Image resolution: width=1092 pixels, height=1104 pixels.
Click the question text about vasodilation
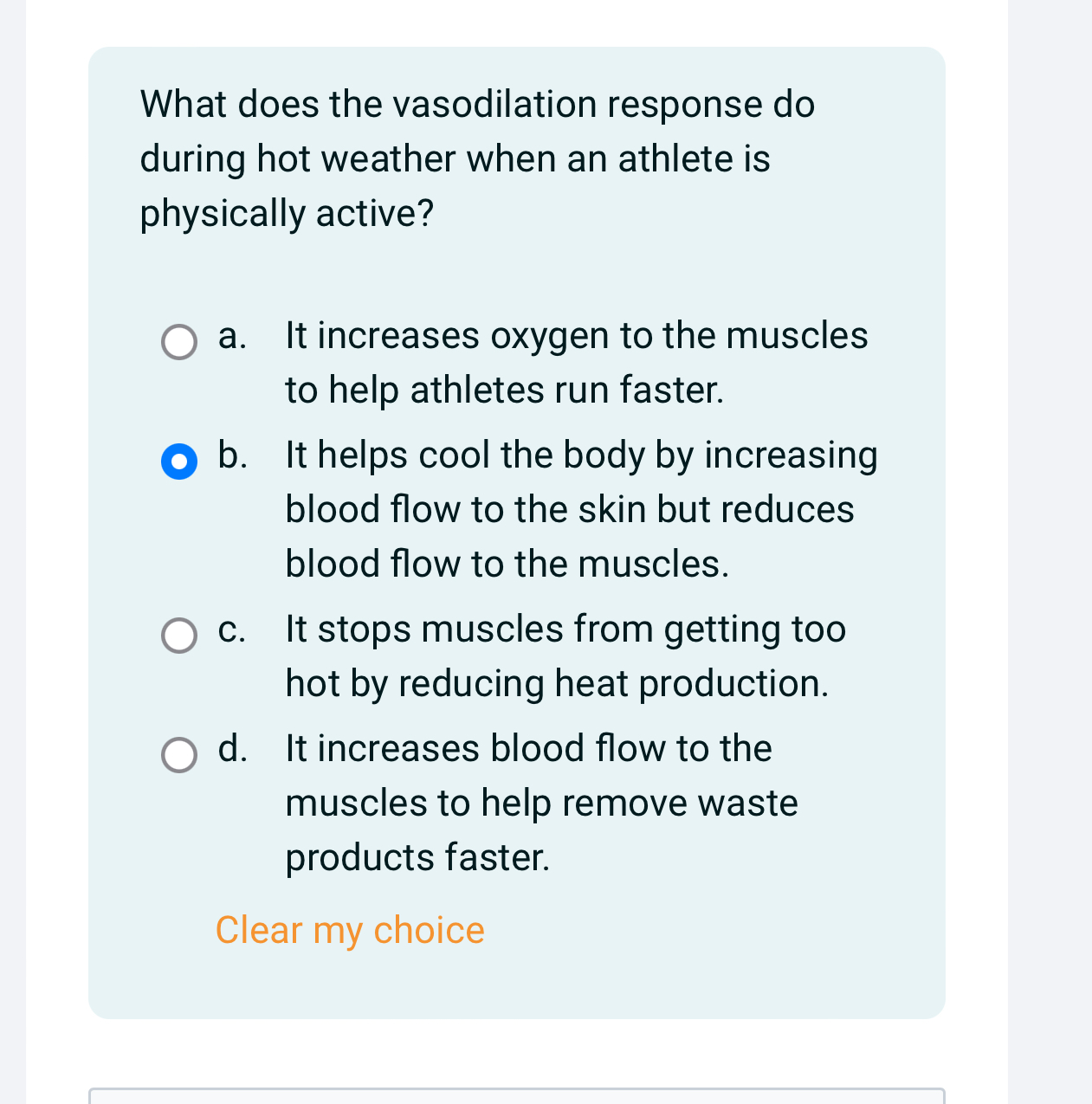[x=477, y=158]
